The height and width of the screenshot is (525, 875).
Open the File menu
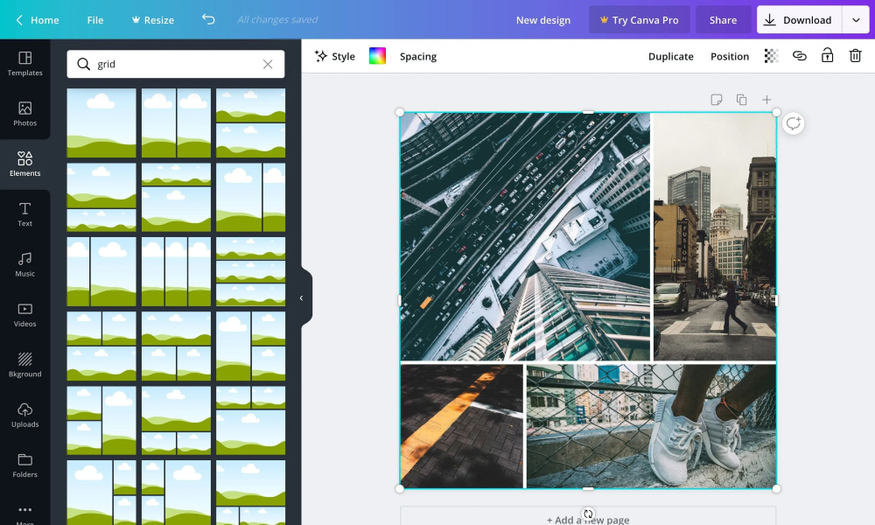pos(95,20)
